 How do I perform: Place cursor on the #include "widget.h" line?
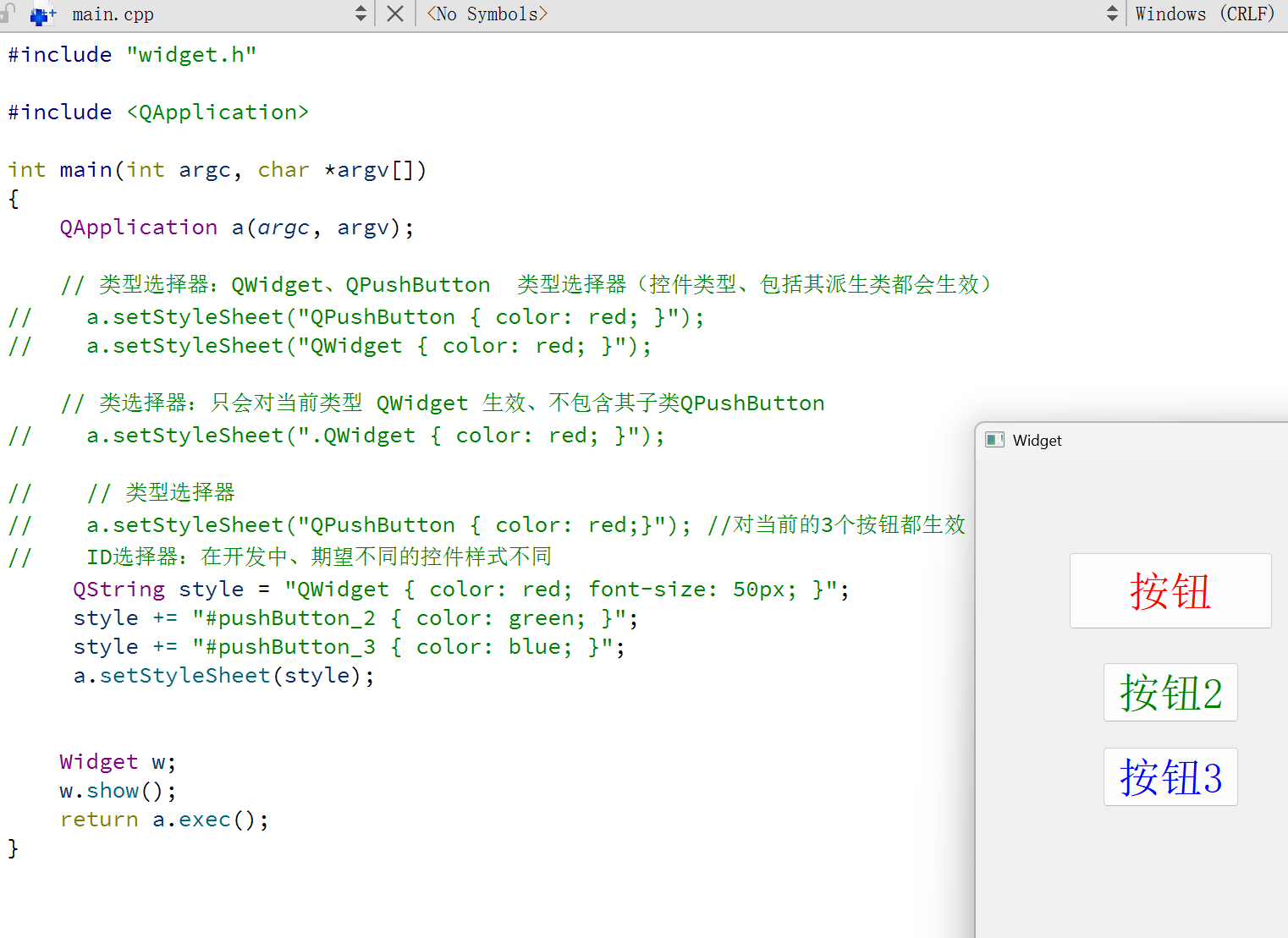[131, 53]
